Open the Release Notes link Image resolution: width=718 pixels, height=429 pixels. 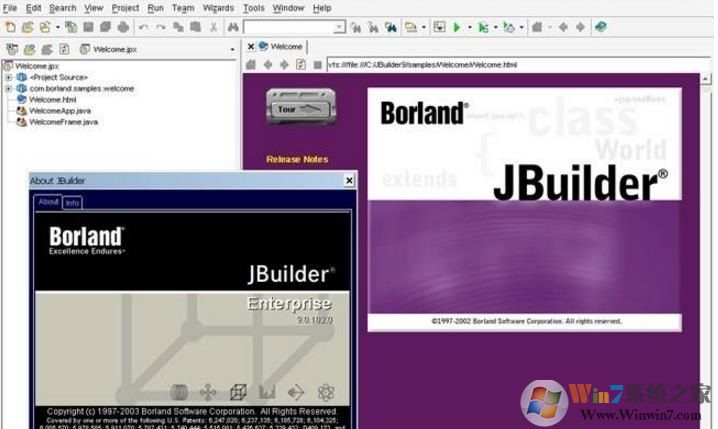[297, 159]
